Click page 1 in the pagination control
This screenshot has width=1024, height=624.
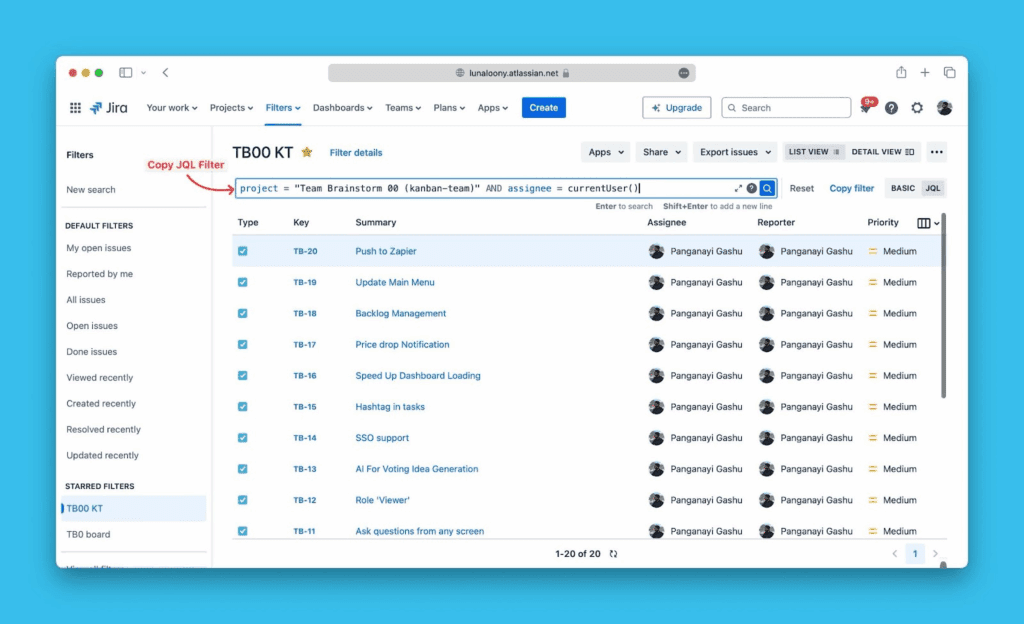point(915,553)
